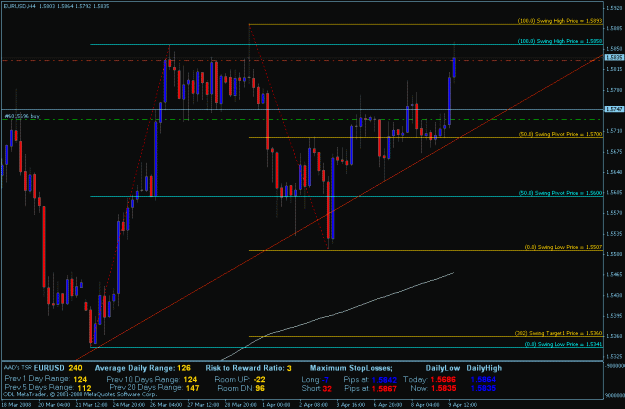The image size is (625, 409).
Task: Select Today's daily high 1.5864
Action: [483, 380]
